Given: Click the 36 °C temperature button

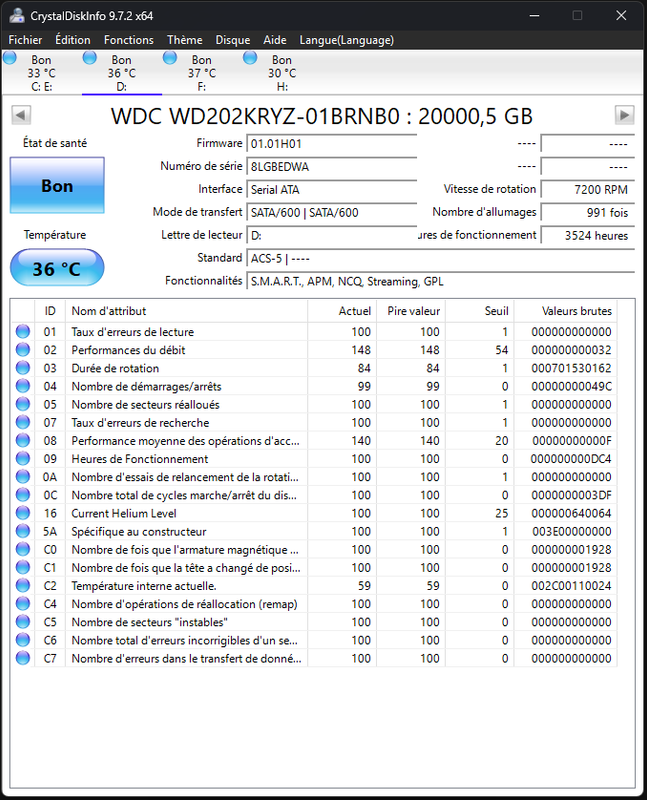Looking at the screenshot, I should (x=57, y=267).
